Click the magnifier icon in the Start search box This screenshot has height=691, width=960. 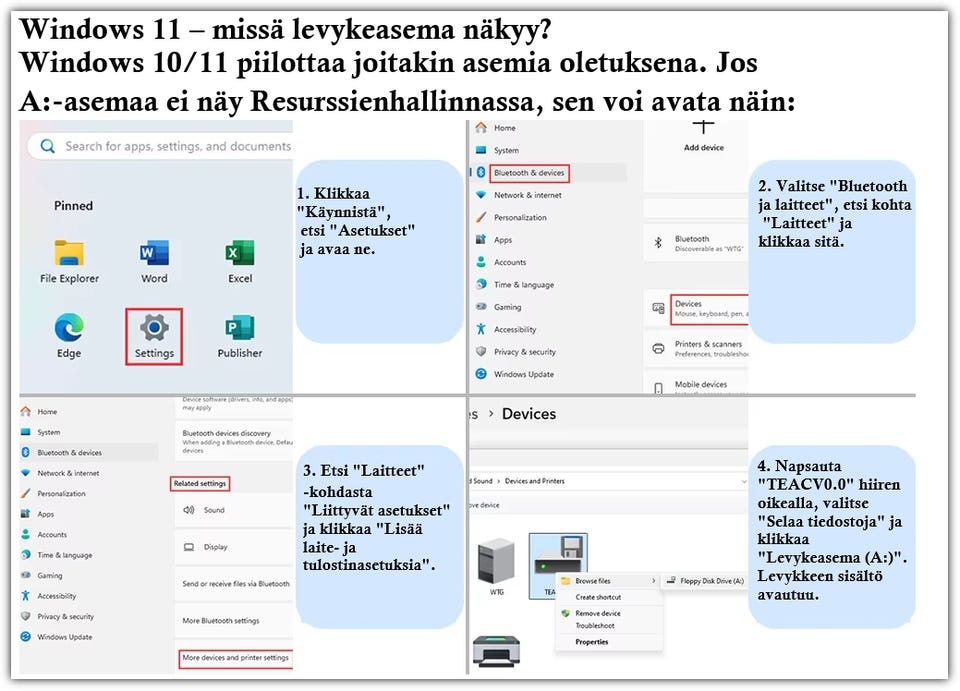pyautogui.click(x=47, y=146)
